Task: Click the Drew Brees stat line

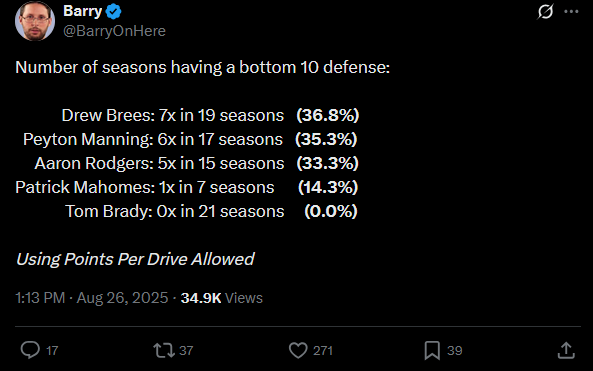Action: pos(210,115)
